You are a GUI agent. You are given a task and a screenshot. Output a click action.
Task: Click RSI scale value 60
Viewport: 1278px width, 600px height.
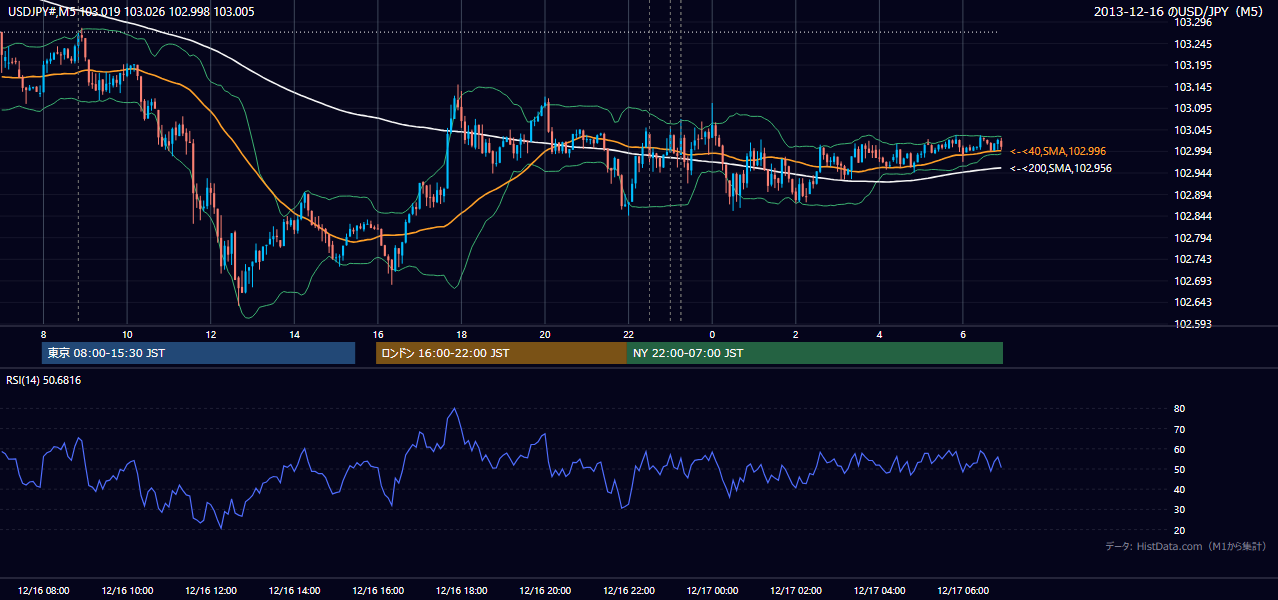[x=1180, y=449]
